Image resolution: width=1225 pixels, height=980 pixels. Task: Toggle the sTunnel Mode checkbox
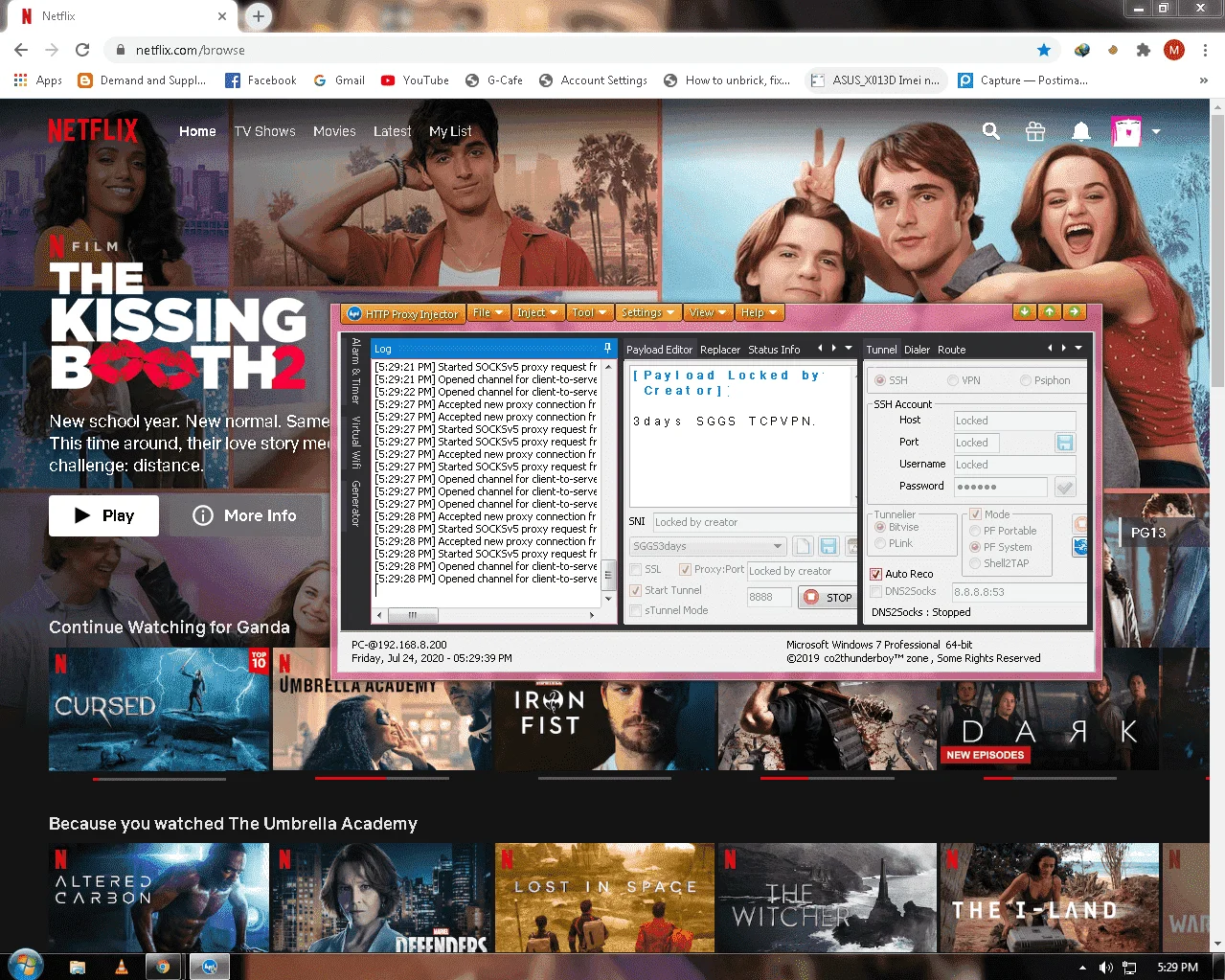[636, 610]
